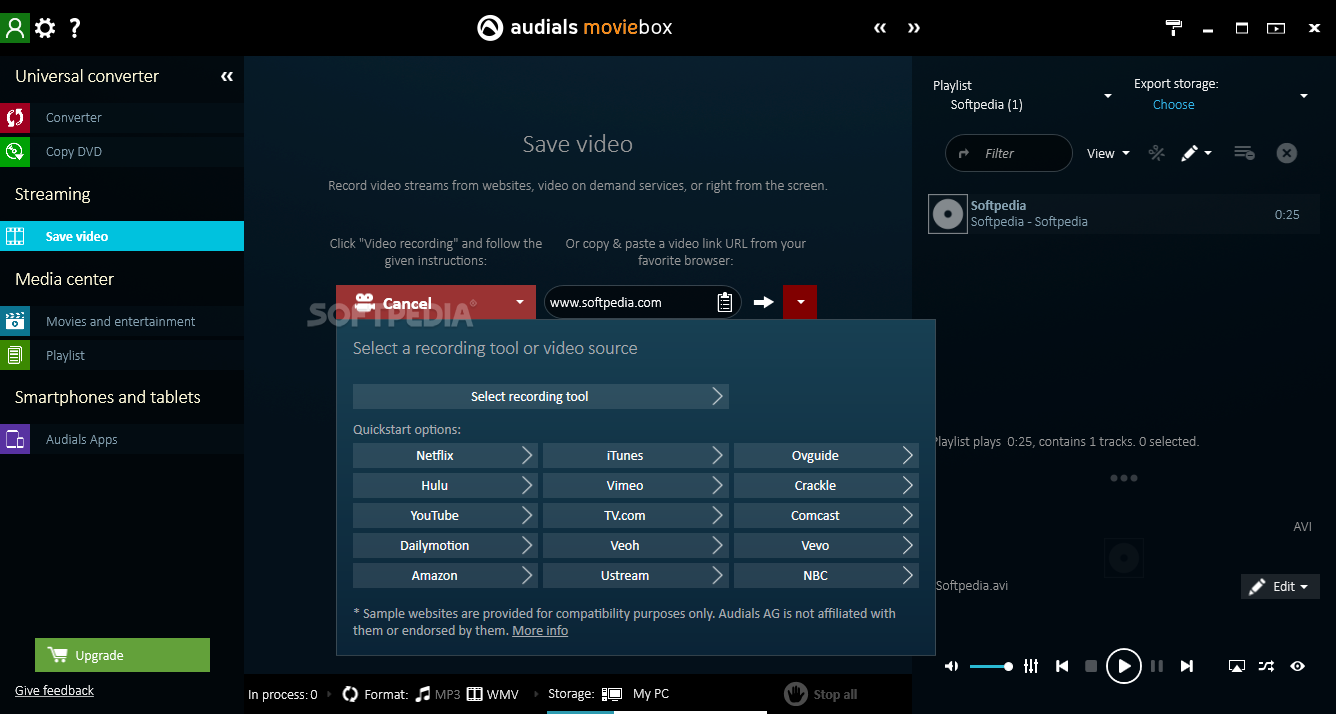
Task: Click the URL field with www.softpedia.com
Action: click(x=629, y=302)
